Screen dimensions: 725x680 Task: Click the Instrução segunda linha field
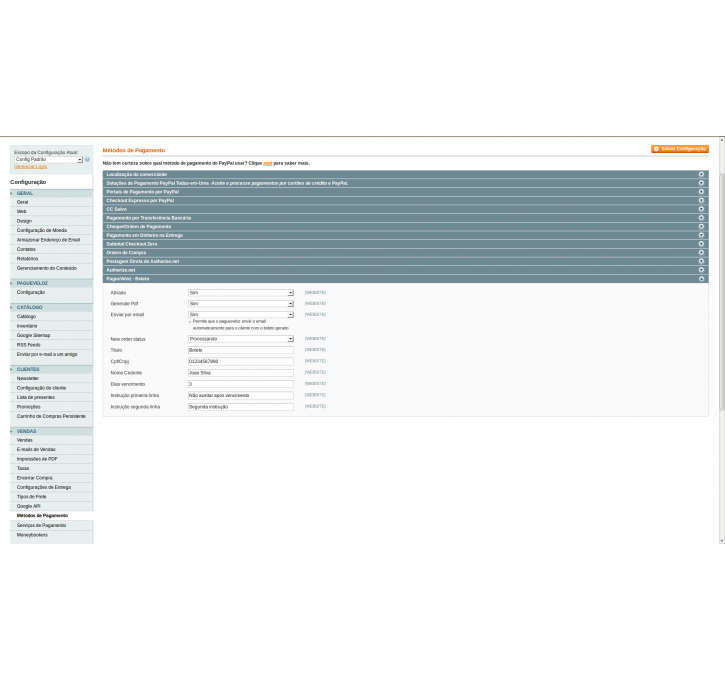tap(240, 407)
